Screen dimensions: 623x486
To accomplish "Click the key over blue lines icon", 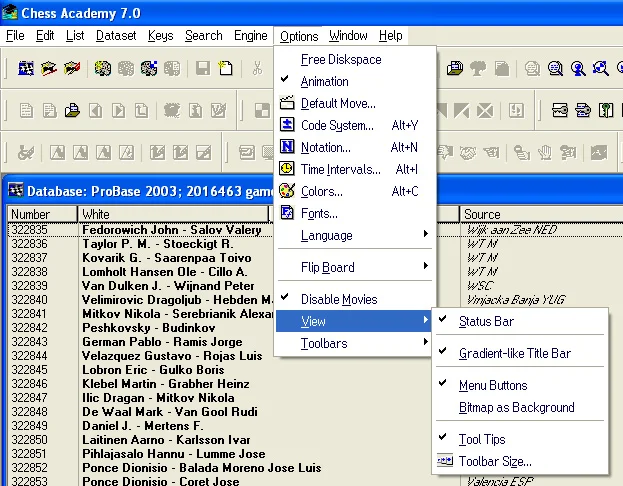I will pos(583,110).
